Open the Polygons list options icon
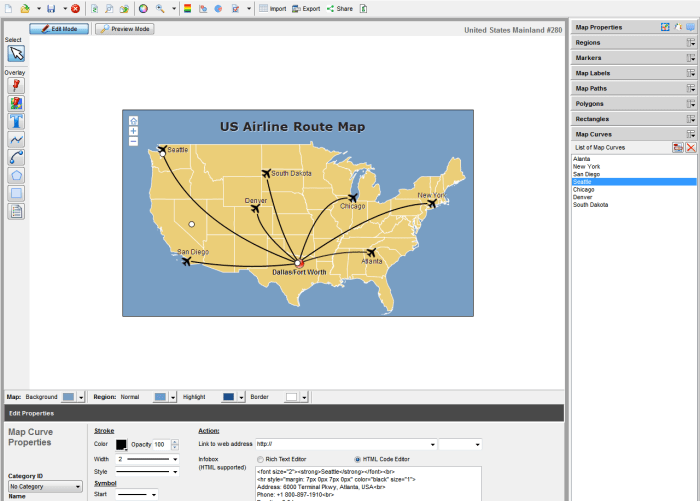The width and height of the screenshot is (700, 501). 691,104
